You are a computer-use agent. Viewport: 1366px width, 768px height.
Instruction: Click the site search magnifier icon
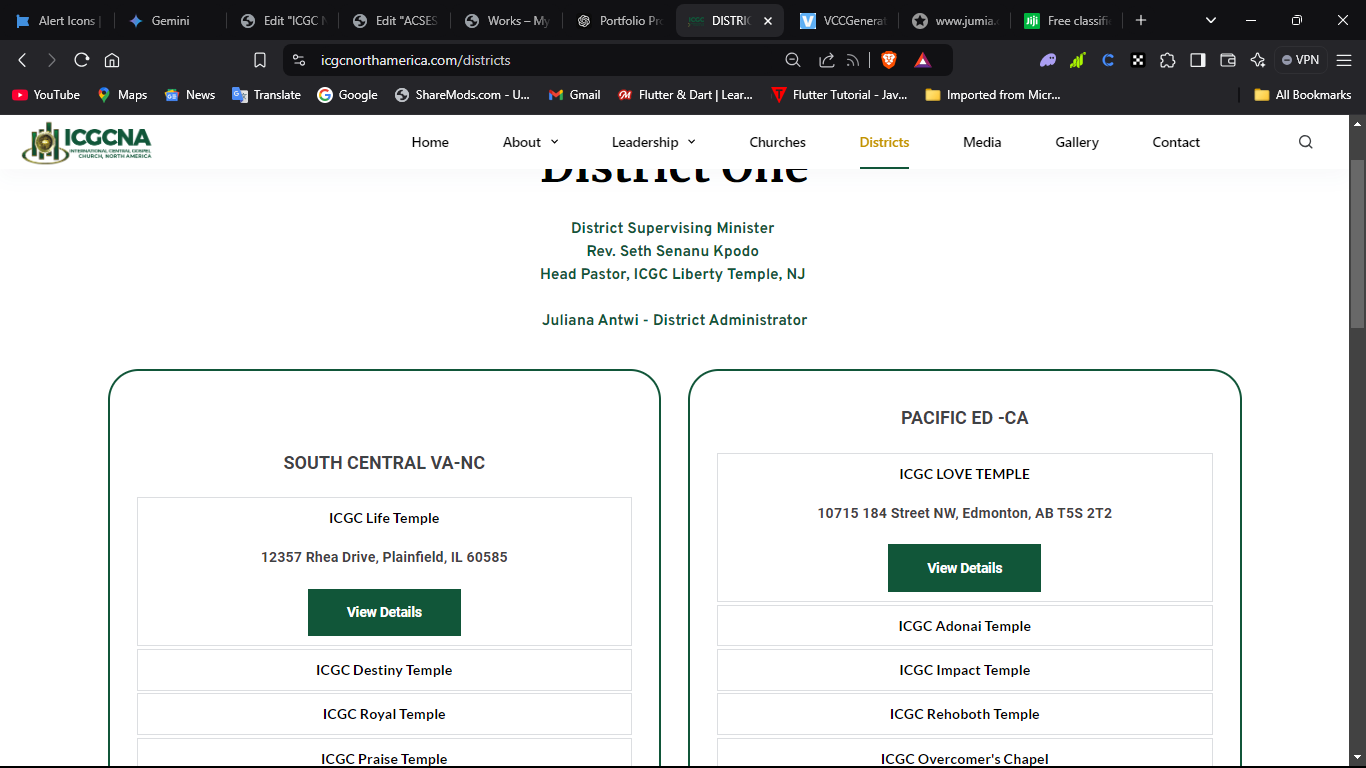[1305, 142]
